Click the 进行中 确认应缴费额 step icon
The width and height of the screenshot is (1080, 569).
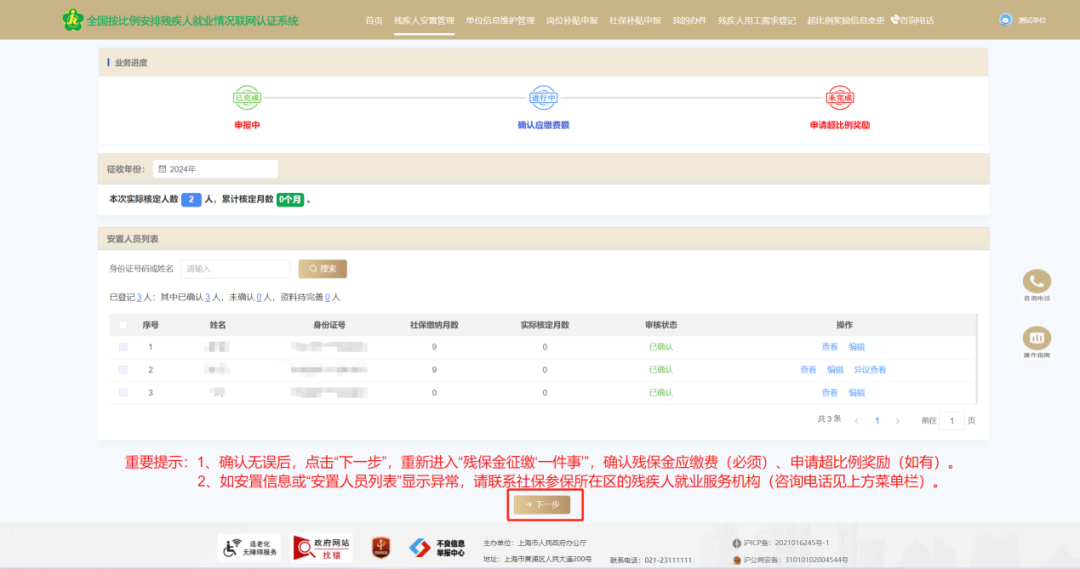pos(543,98)
